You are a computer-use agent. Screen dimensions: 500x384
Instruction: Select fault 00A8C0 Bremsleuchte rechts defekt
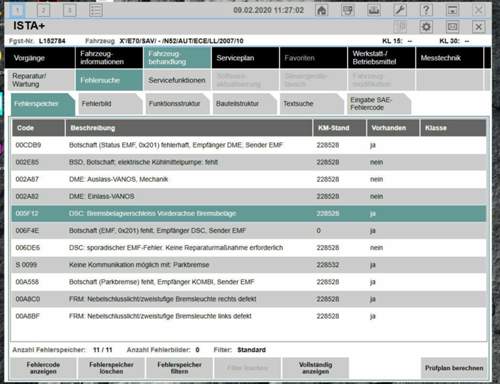249,299
